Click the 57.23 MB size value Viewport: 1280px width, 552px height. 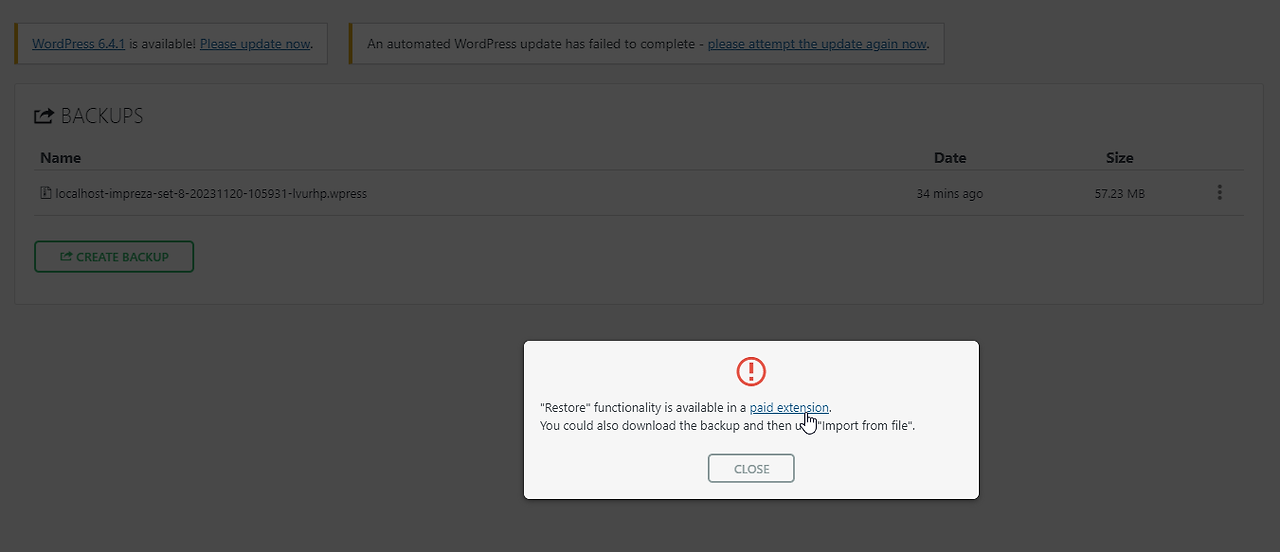coord(1120,193)
